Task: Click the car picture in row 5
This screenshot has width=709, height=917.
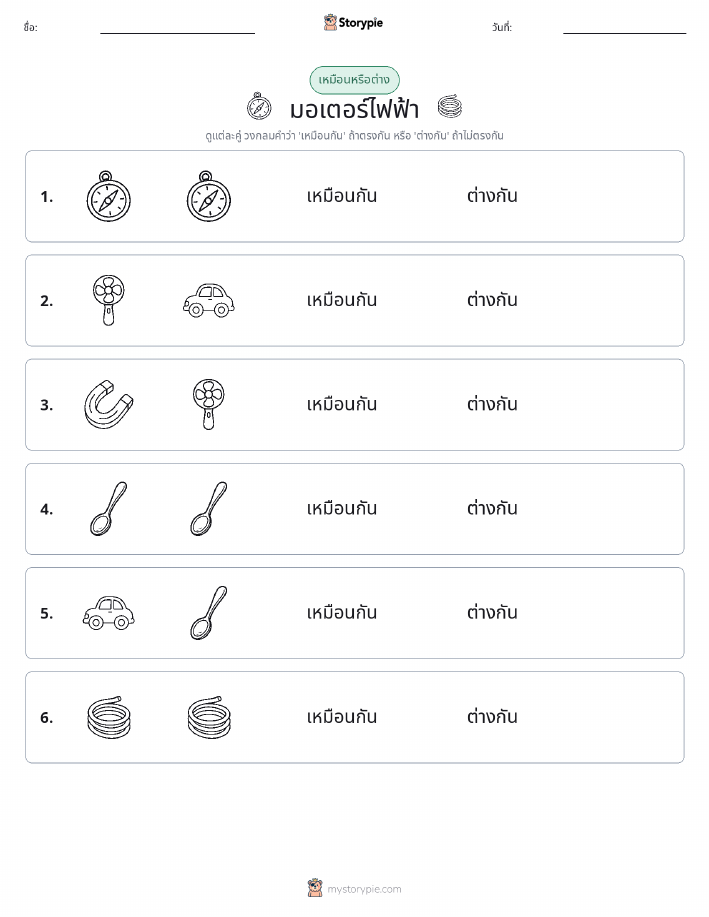Action: (109, 612)
